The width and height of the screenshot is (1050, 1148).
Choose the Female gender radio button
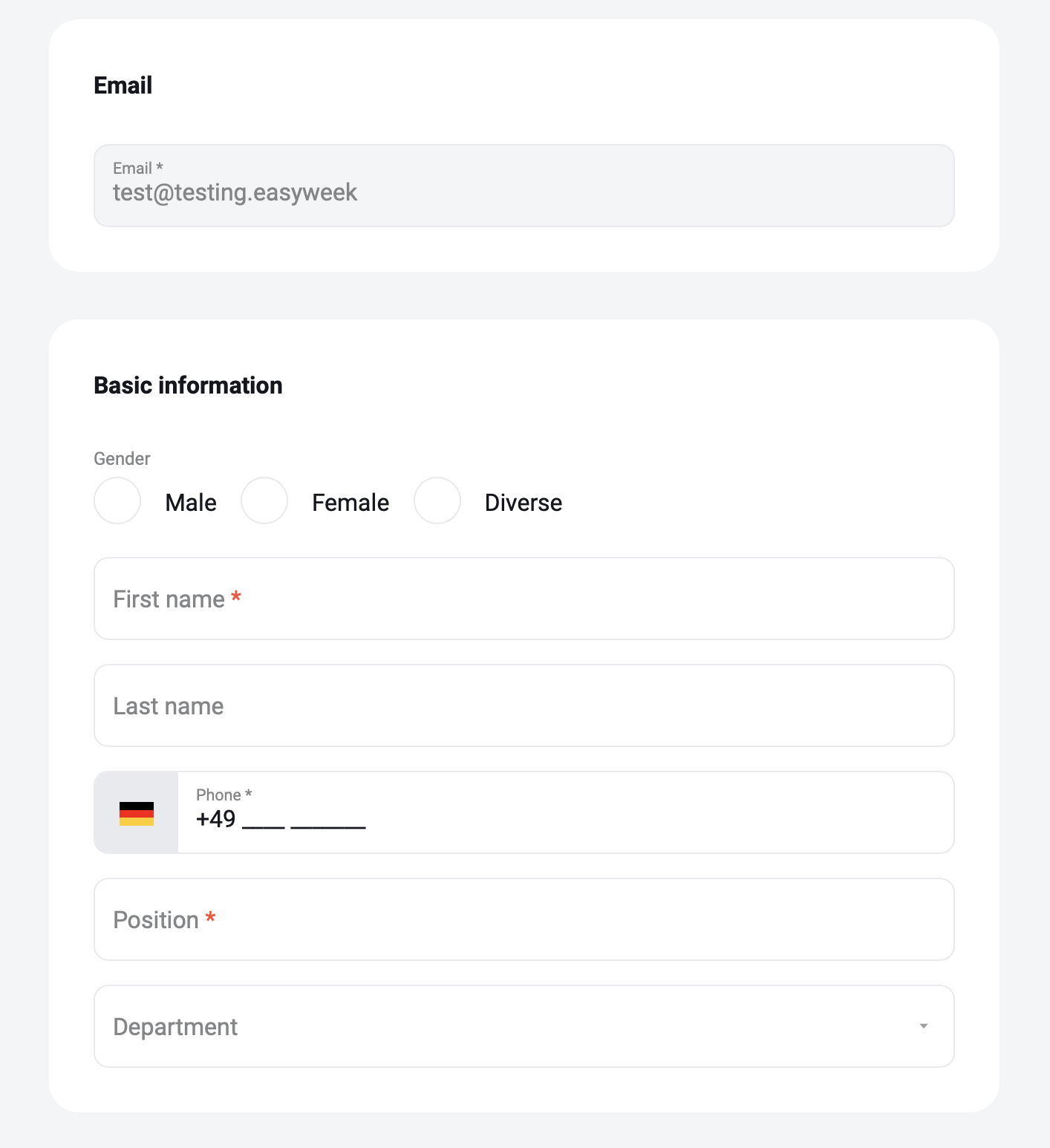coord(264,500)
